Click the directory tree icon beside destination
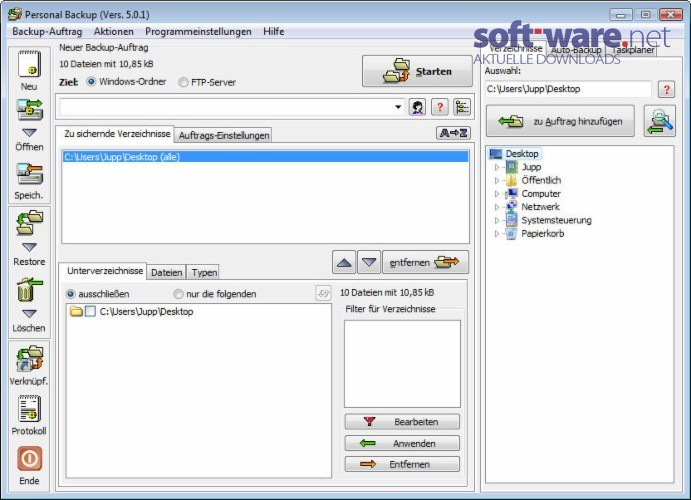 (462, 107)
